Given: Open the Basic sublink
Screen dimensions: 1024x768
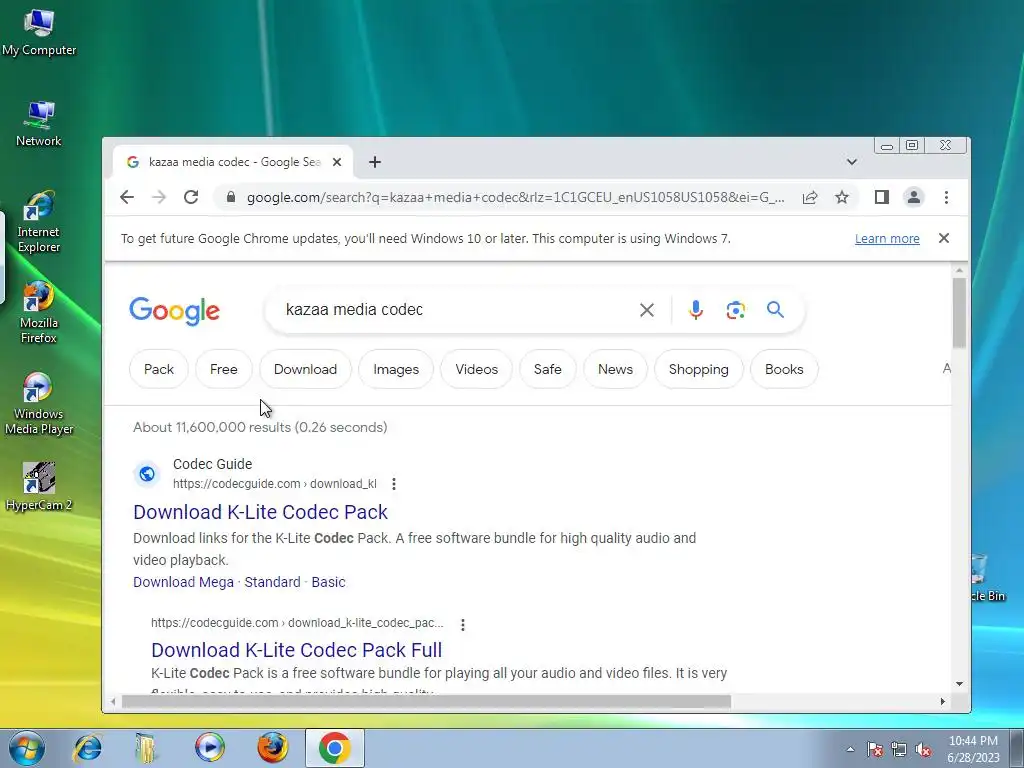Looking at the screenshot, I should click(x=328, y=582).
